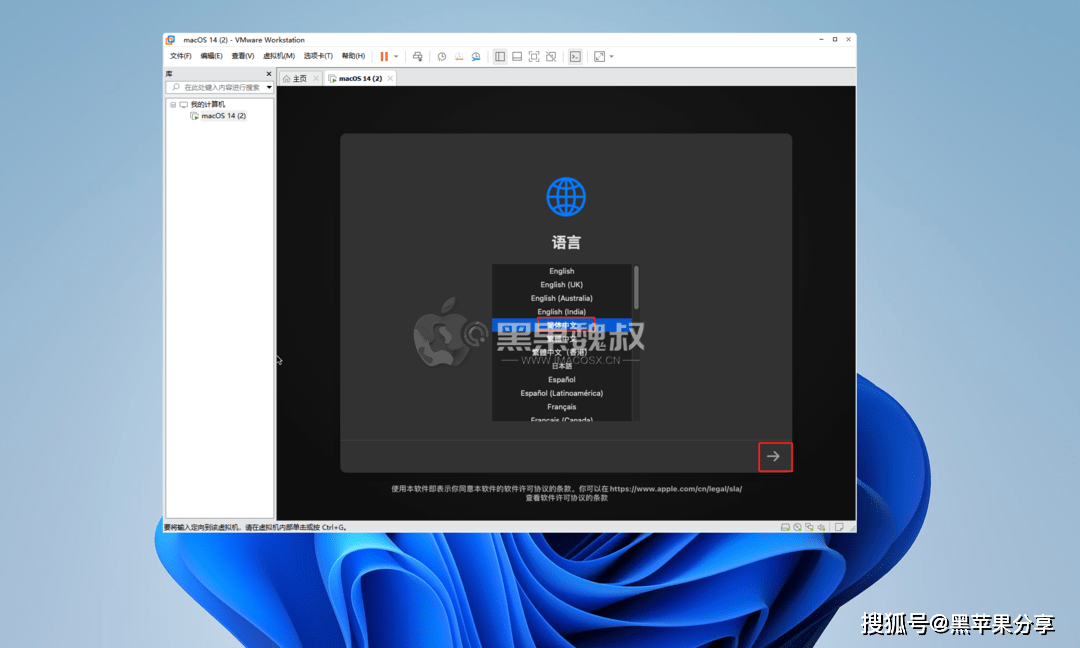Image resolution: width=1080 pixels, height=648 pixels.
Task: Maximize the VMware Workstation window
Action: [835, 40]
